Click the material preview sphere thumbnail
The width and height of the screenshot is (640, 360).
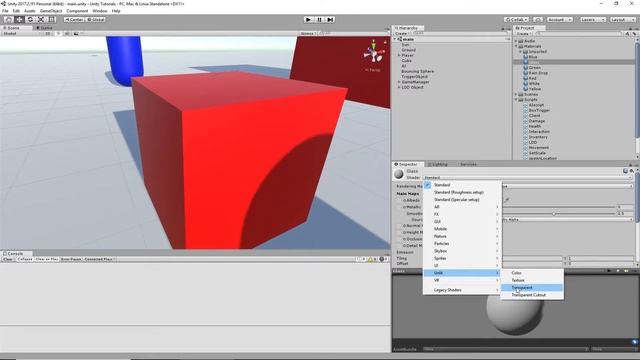(399, 174)
